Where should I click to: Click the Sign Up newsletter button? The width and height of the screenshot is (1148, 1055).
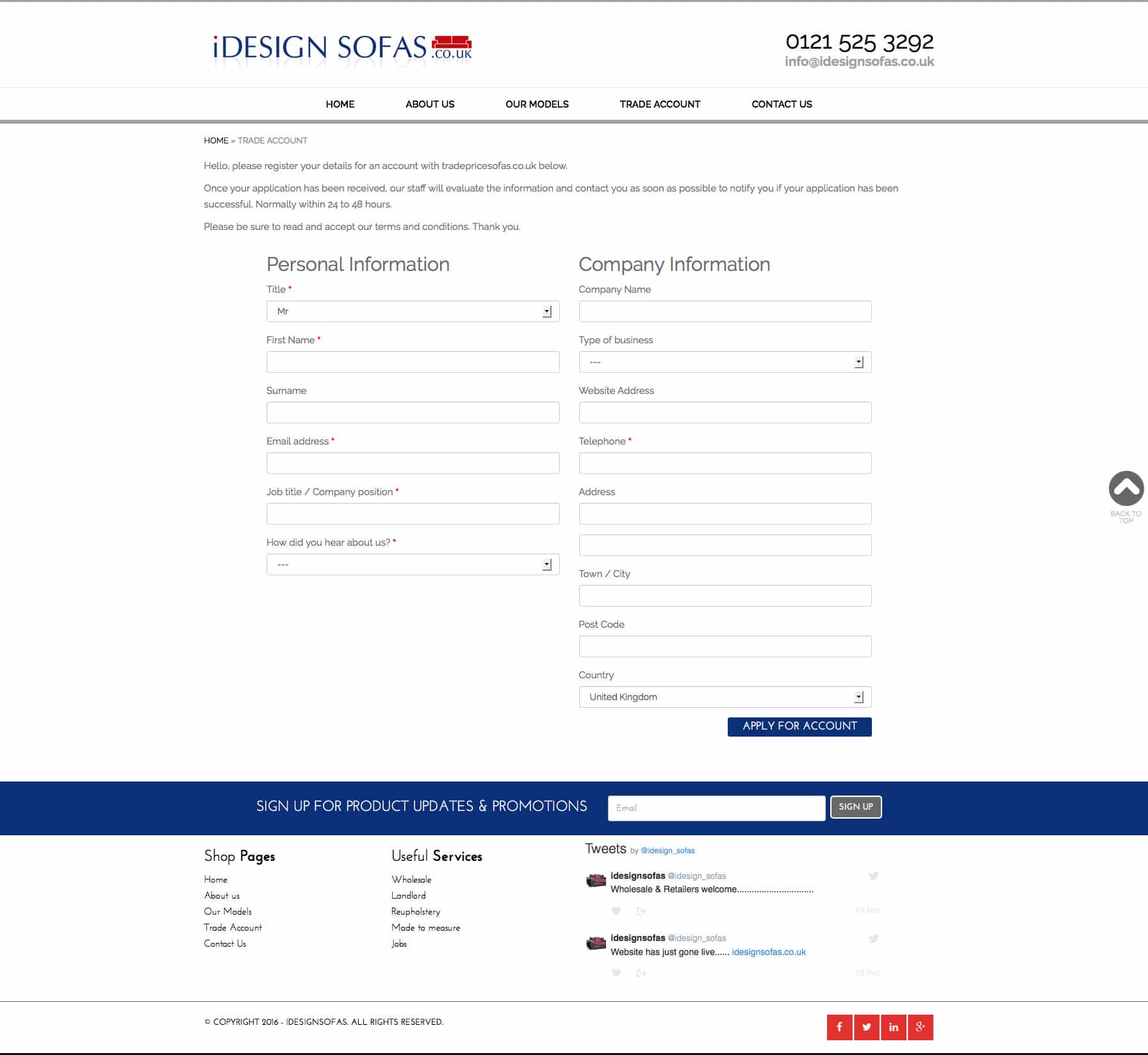pyautogui.click(x=855, y=806)
